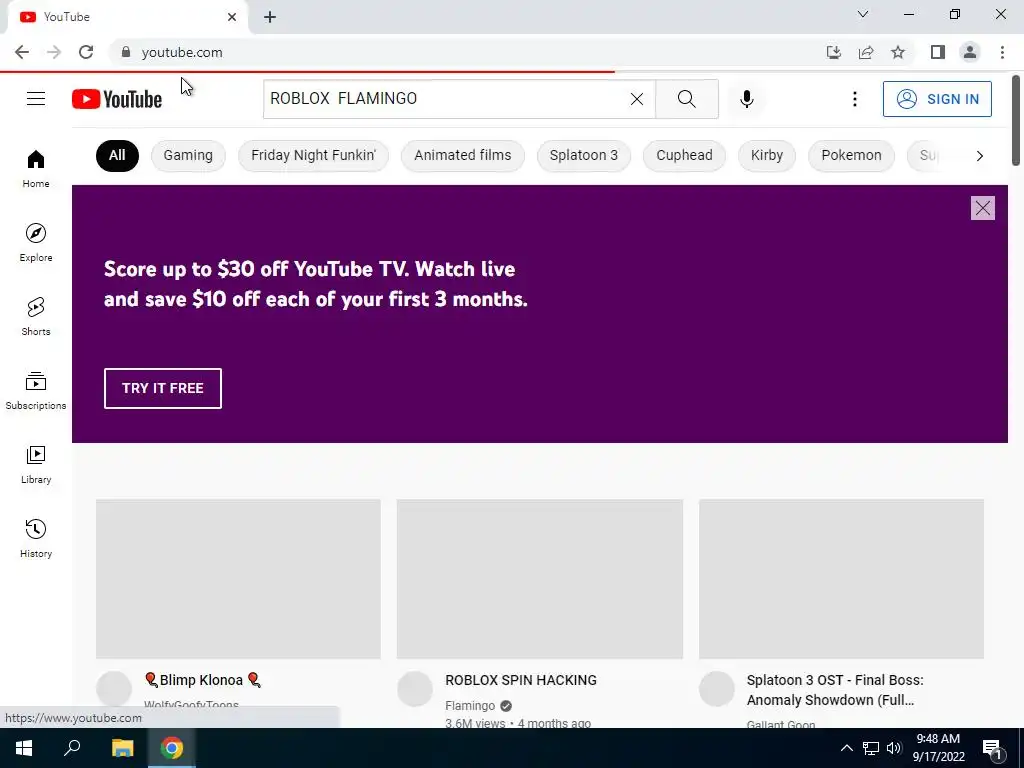Open the YouTube hamburger guide menu
Screen dimensions: 1024x768
(x=36, y=99)
